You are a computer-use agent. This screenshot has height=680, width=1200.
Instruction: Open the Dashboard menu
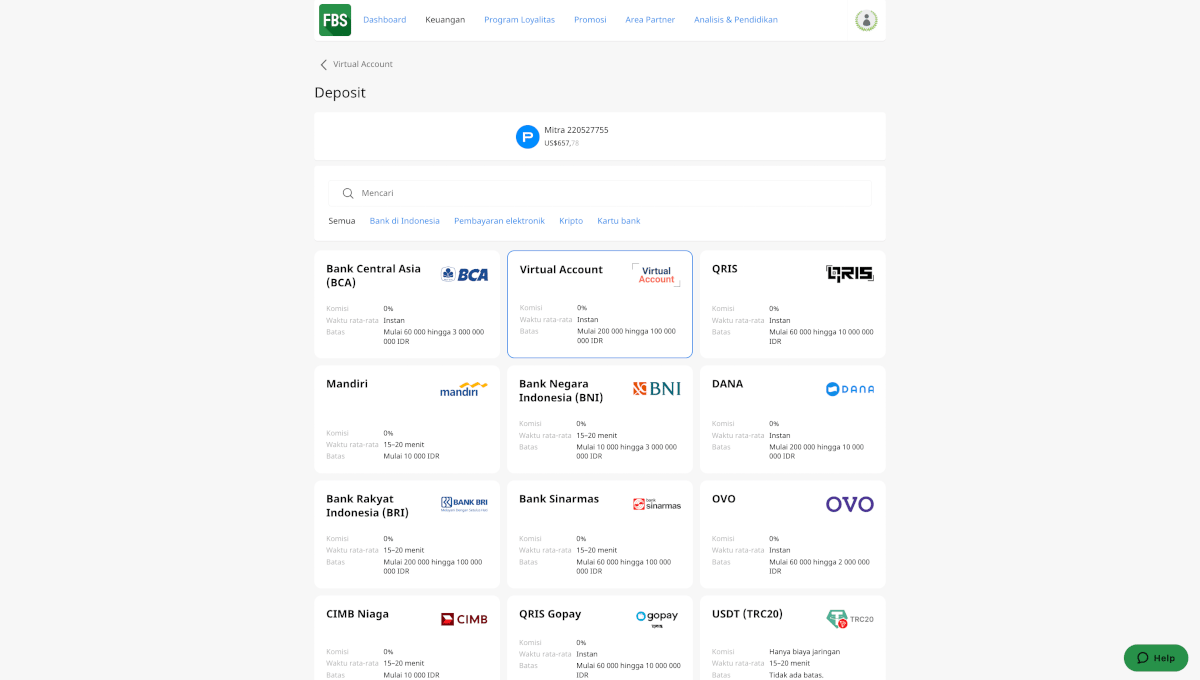(385, 20)
